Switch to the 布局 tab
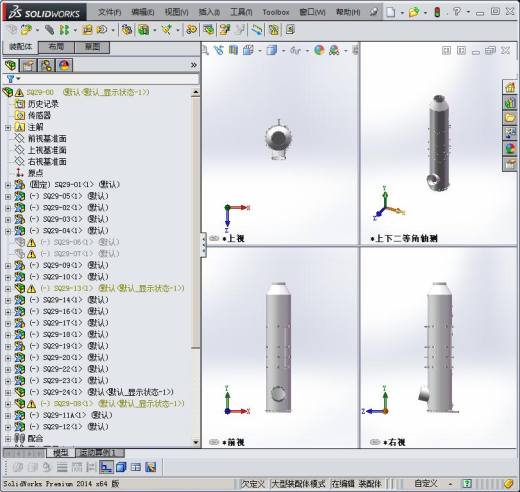520x492 pixels. (x=56, y=47)
